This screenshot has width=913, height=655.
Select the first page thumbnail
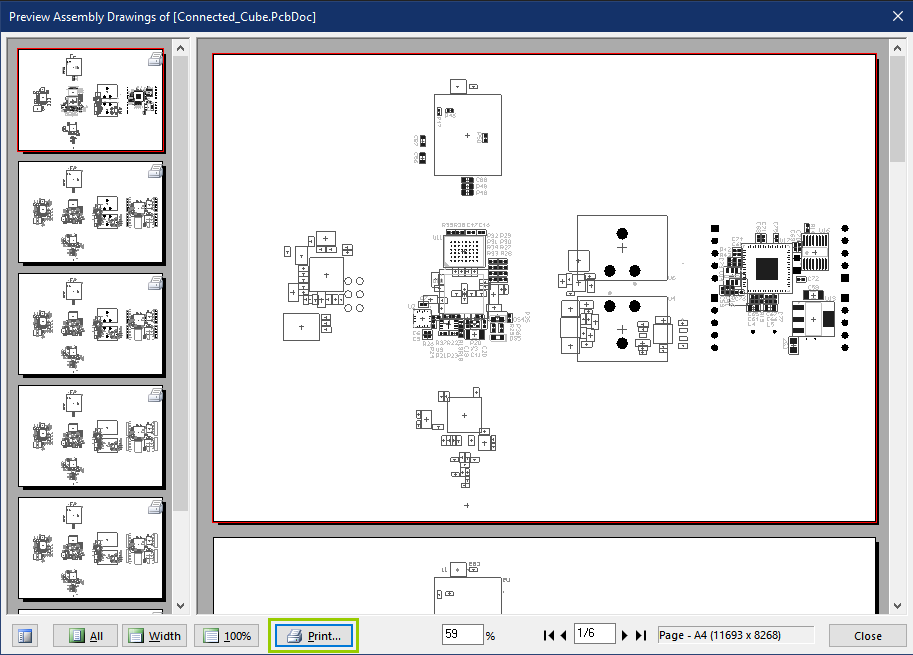tap(91, 100)
